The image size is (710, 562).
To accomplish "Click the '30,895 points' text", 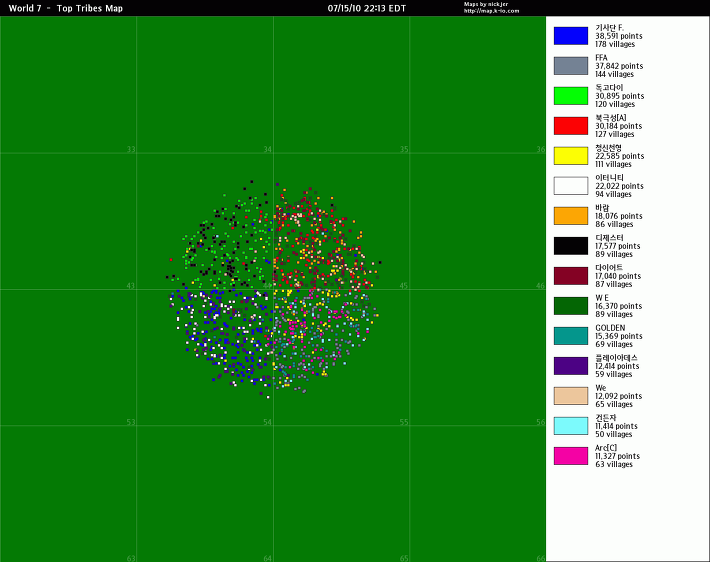I will click(619, 96).
